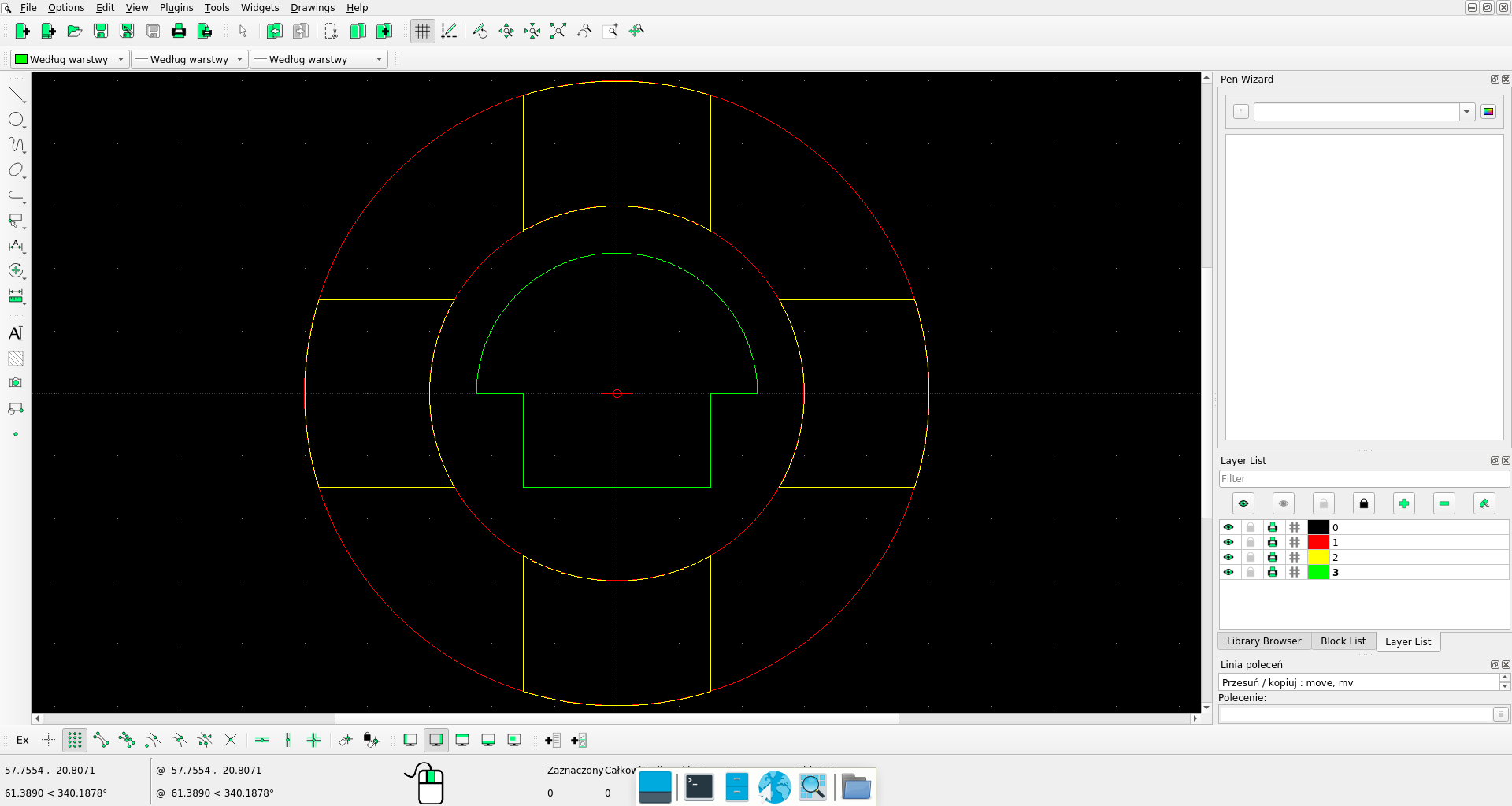Screen dimensions: 1512x806
Task: Click the Auto zoom icon
Action: point(558,31)
